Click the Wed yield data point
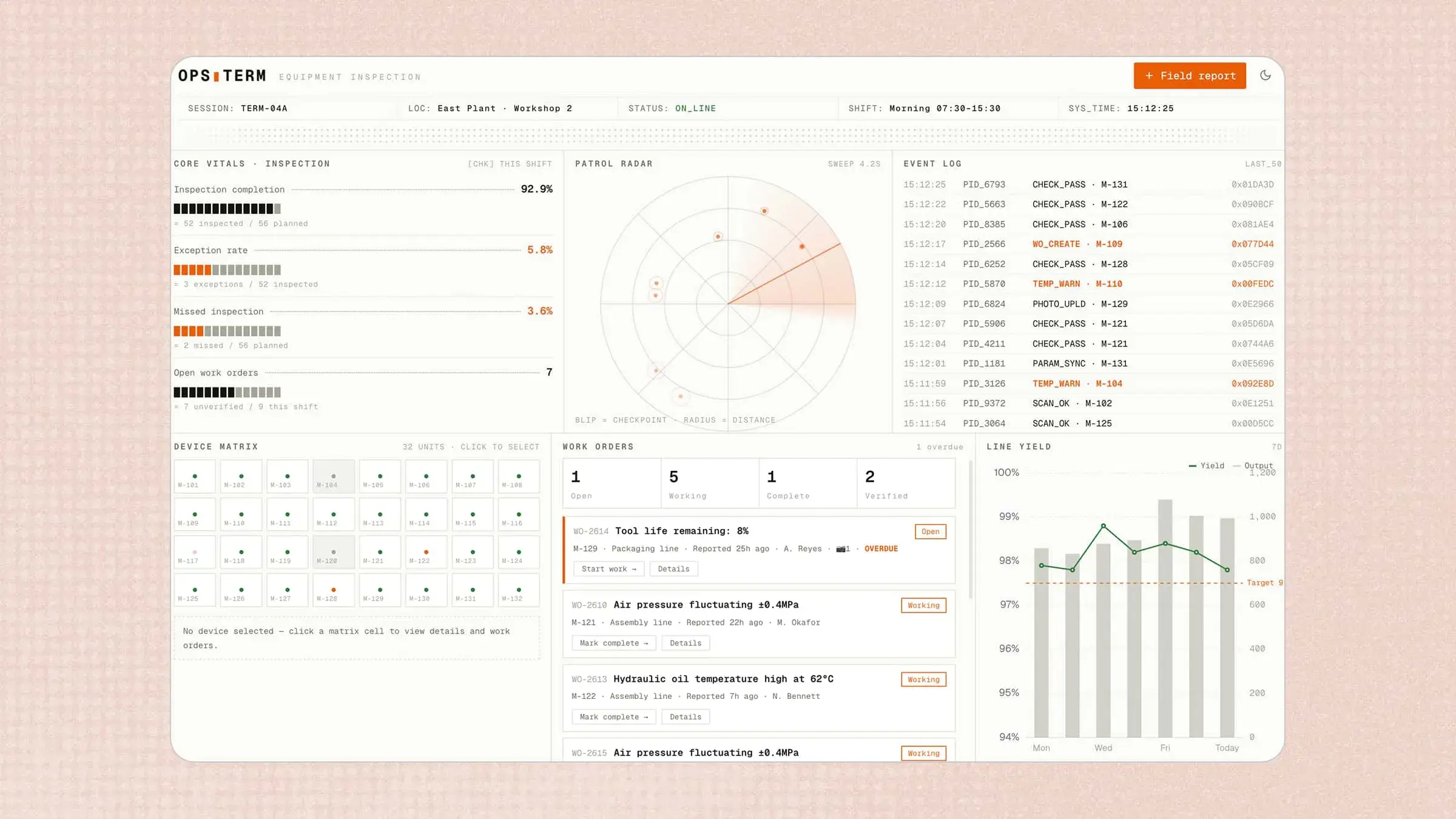The image size is (1456, 819). point(1104,526)
